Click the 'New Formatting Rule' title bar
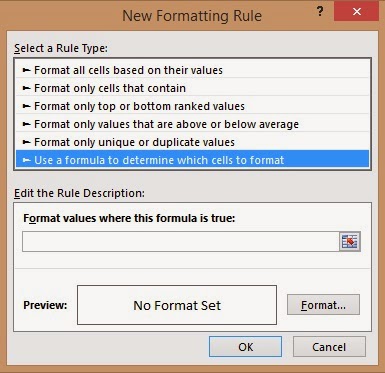The width and height of the screenshot is (385, 373). [192, 16]
